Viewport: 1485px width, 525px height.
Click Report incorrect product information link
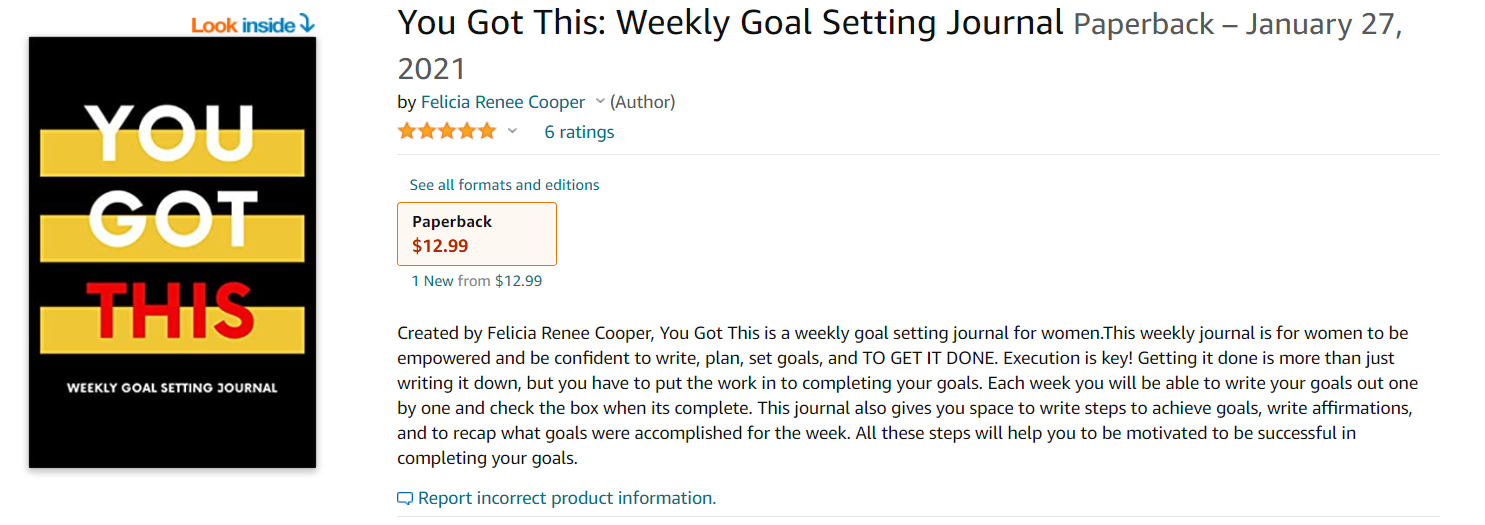pyautogui.click(x=566, y=498)
